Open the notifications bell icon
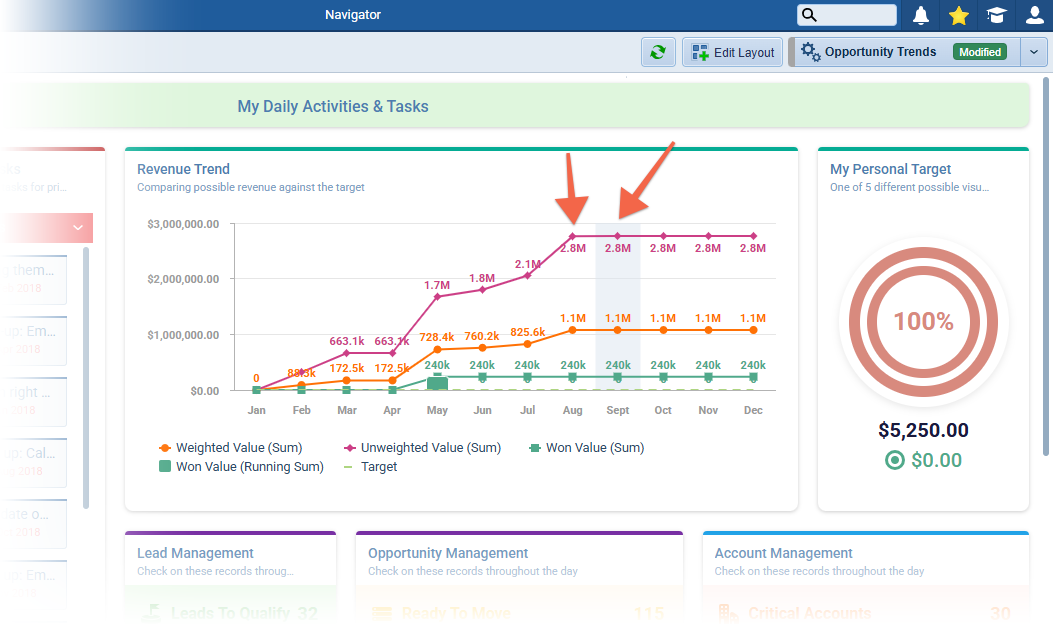The width and height of the screenshot is (1053, 626). coord(920,15)
